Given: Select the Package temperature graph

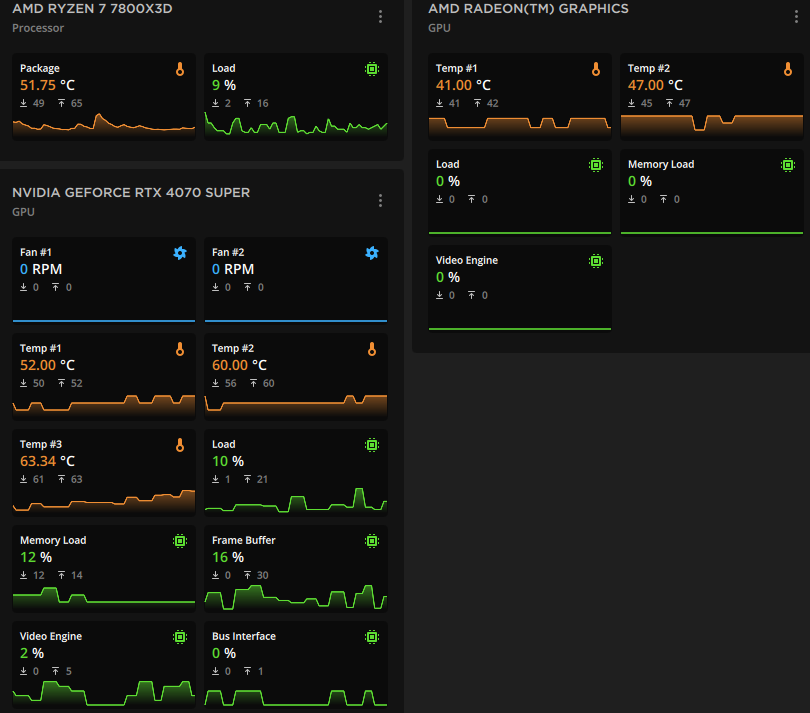Looking at the screenshot, I should (x=104, y=126).
